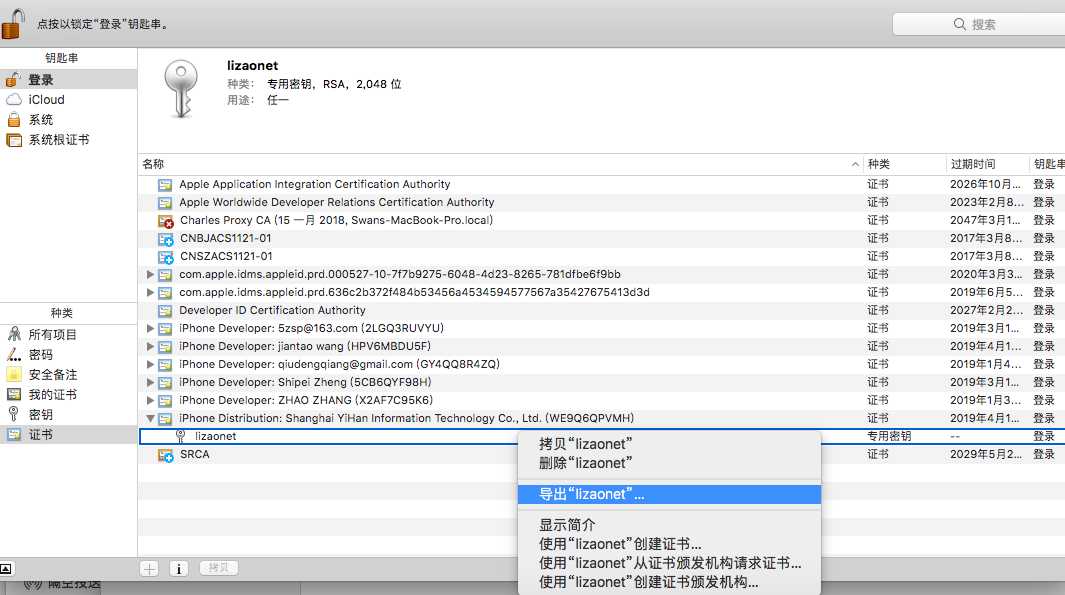Expand com.apple.idms.appleid.prd.636c2b certificate
This screenshot has height=595, width=1065.
pos(150,292)
